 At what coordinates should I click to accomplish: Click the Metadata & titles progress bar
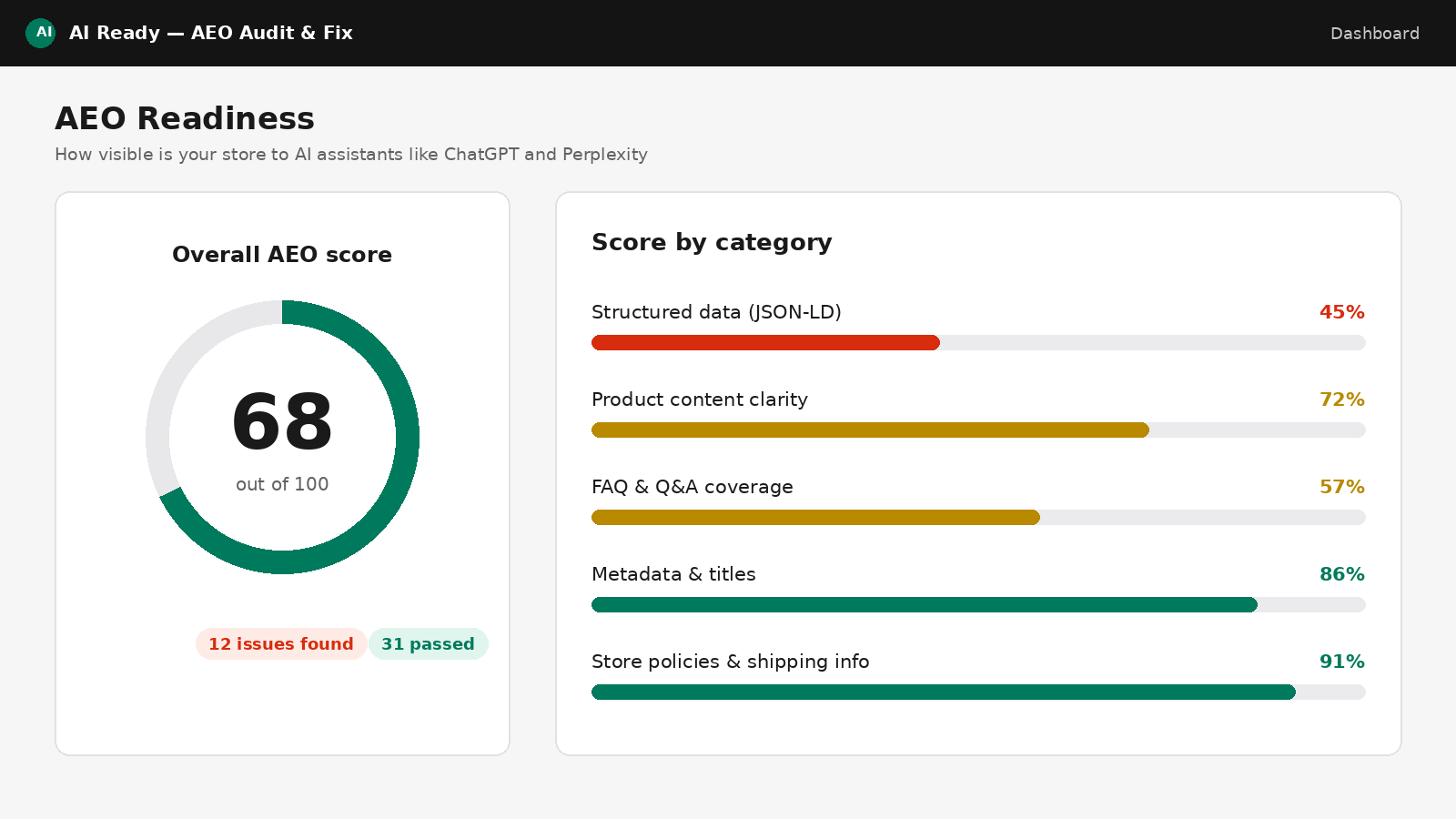[x=978, y=604]
